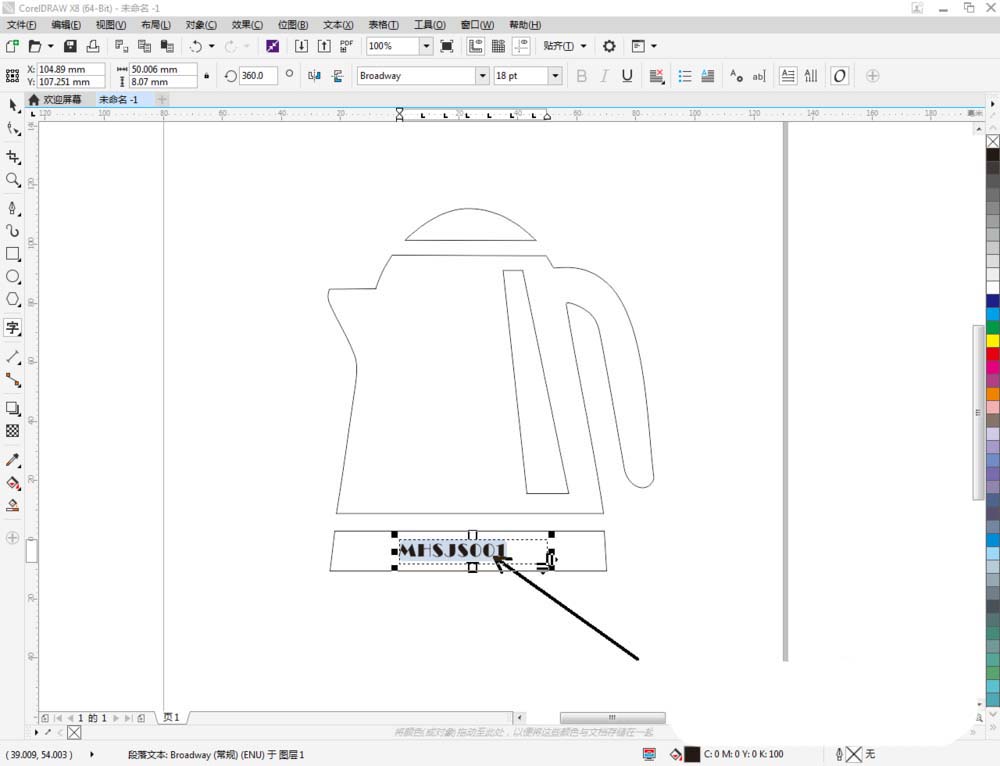
Task: Click the Undo arrow
Action: [x=196, y=46]
